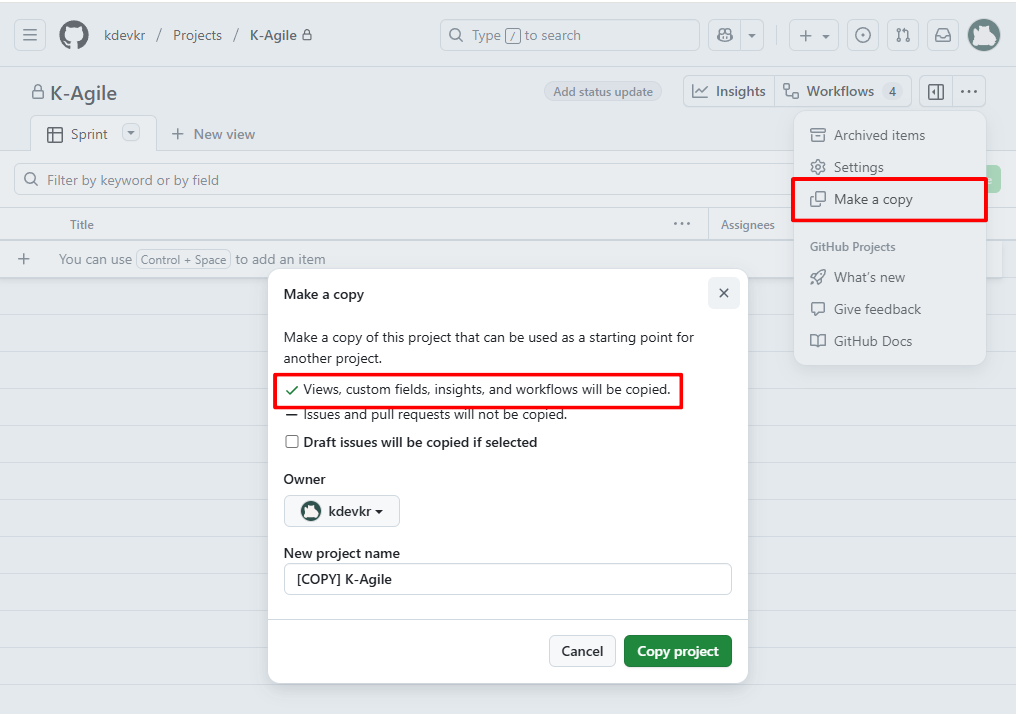Click the New project name field
Image resolution: width=1018 pixels, height=714 pixels.
(507, 579)
